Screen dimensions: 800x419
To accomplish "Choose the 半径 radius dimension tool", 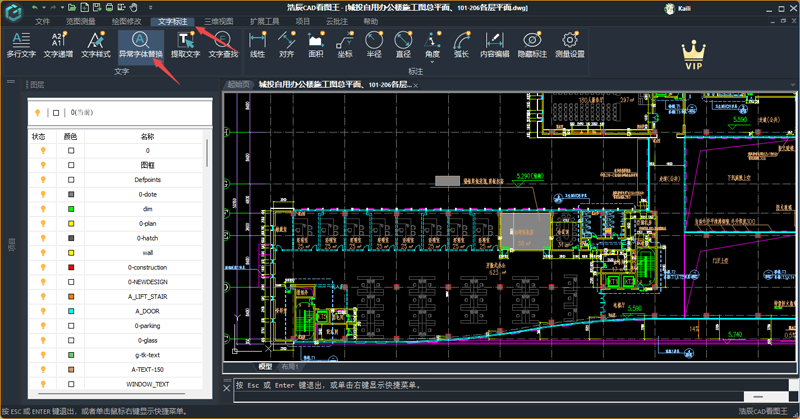I will 374,41.
